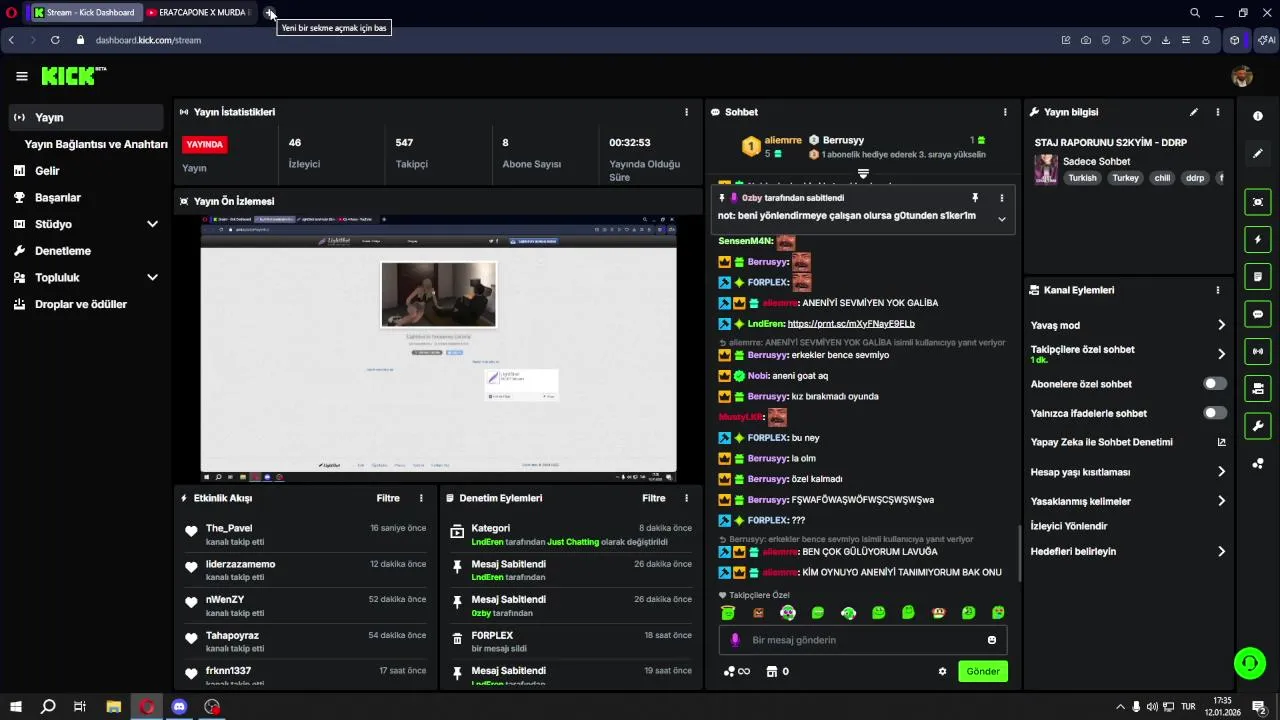Open Filtre in Etkinlik Akışı
Viewport: 1280px width, 720px height.
pyautogui.click(x=388, y=498)
